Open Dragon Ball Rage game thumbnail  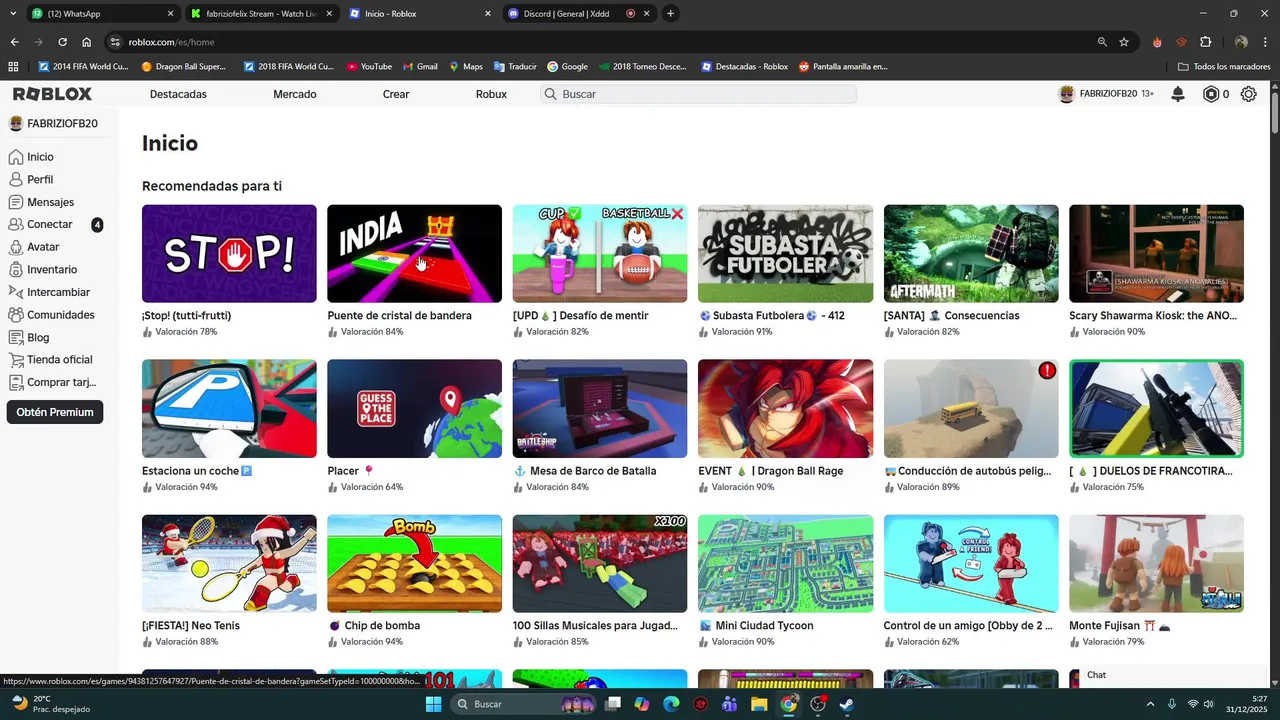coord(785,409)
